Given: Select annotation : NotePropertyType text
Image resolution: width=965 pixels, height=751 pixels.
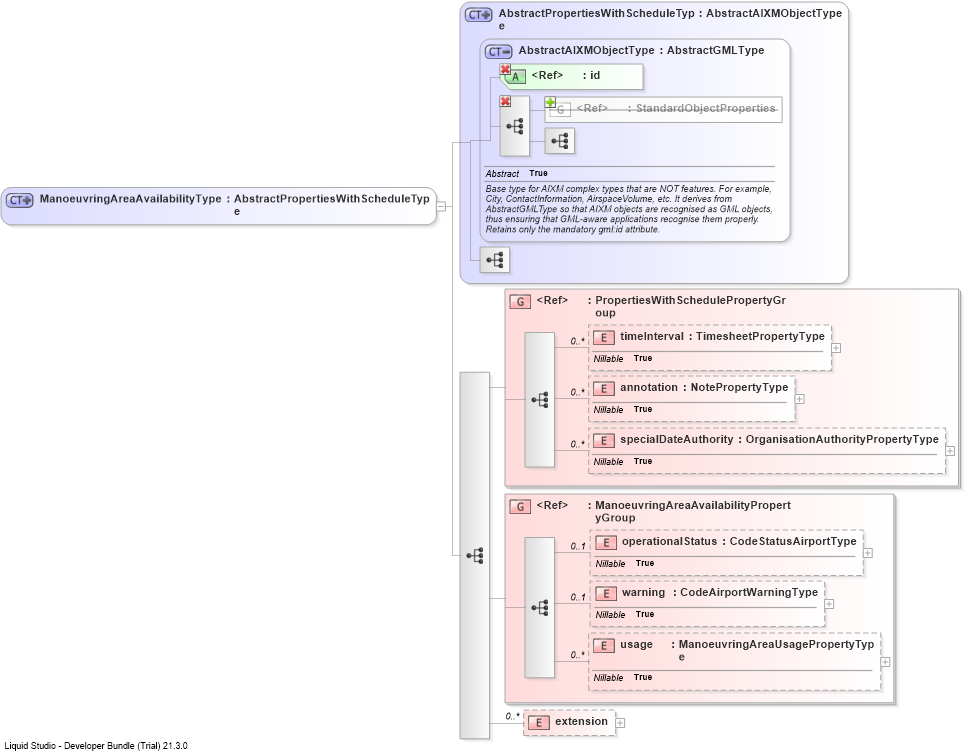Looking at the screenshot, I should tap(703, 388).
